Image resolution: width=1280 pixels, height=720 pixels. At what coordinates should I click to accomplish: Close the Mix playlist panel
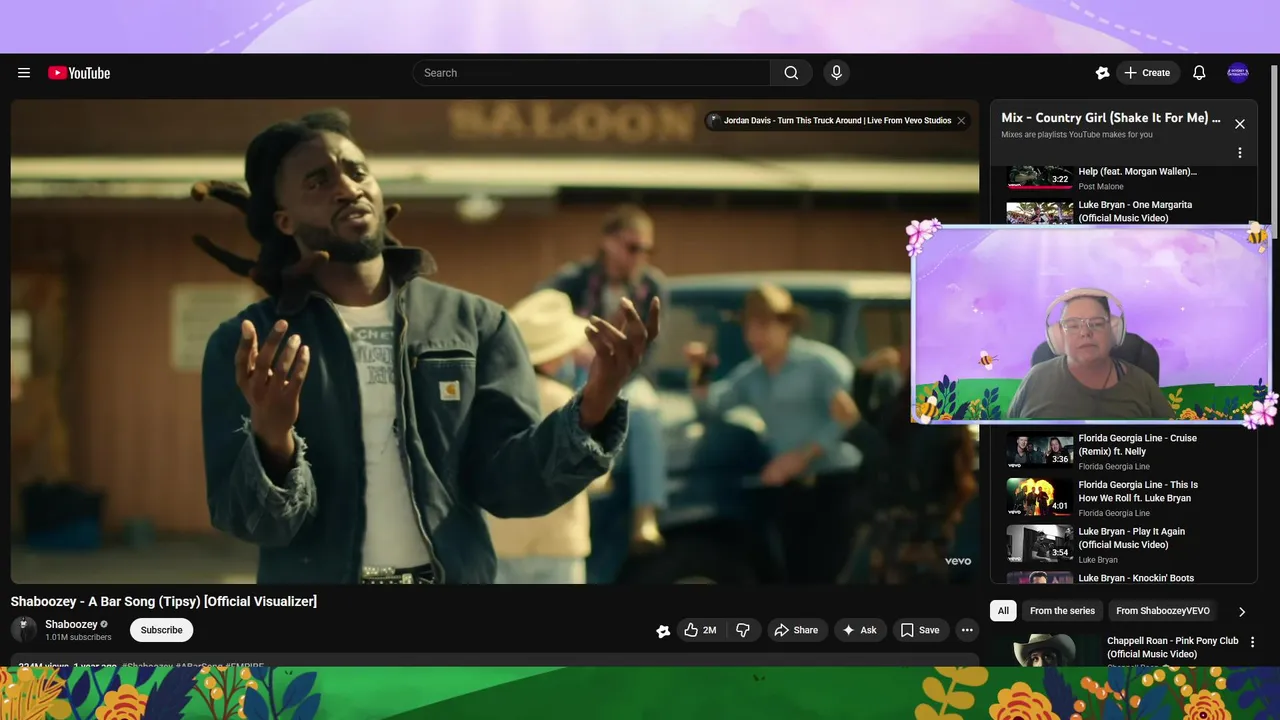click(x=1240, y=124)
